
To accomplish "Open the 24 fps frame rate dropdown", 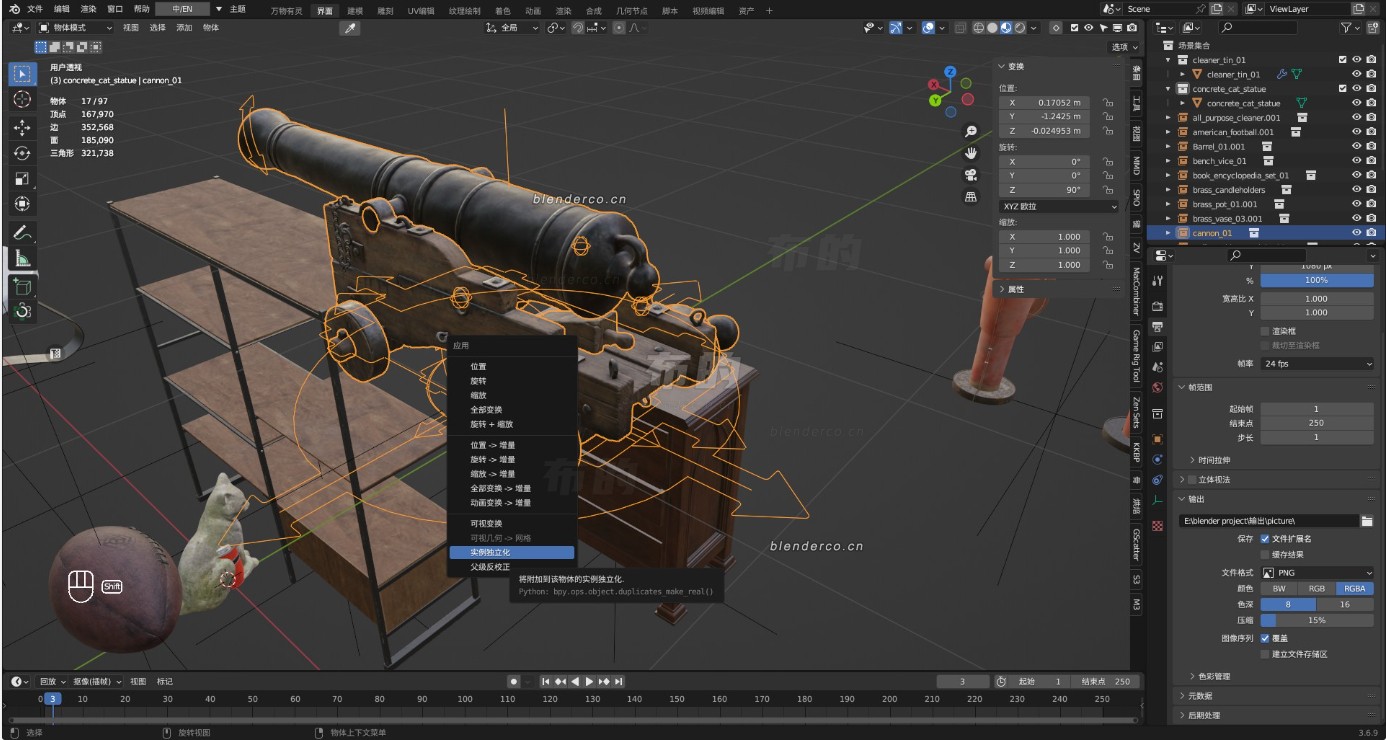I will pyautogui.click(x=1317, y=364).
